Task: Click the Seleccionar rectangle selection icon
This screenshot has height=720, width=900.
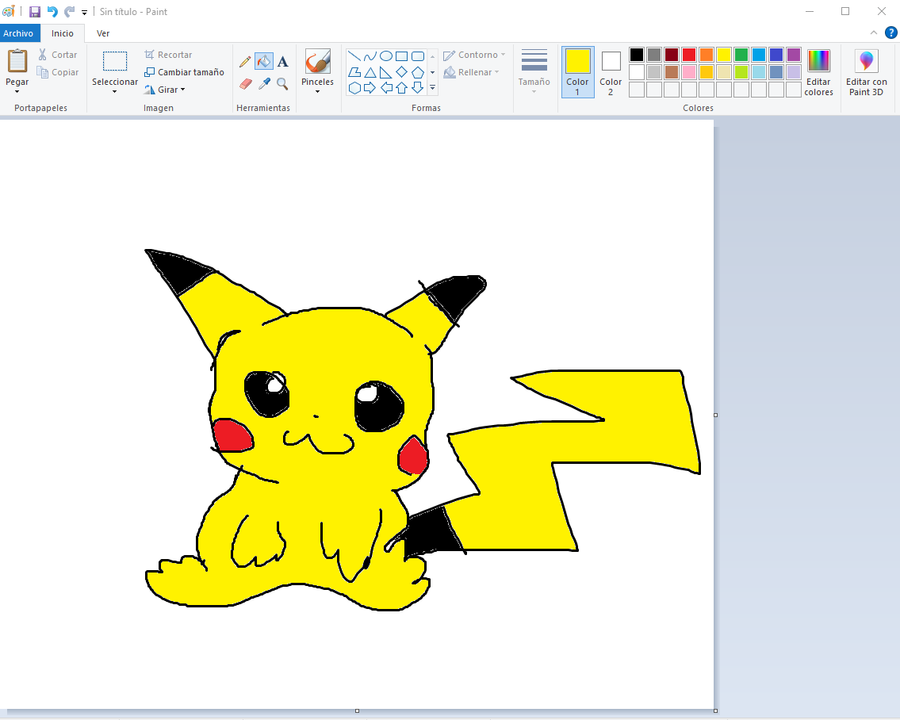Action: click(x=115, y=61)
